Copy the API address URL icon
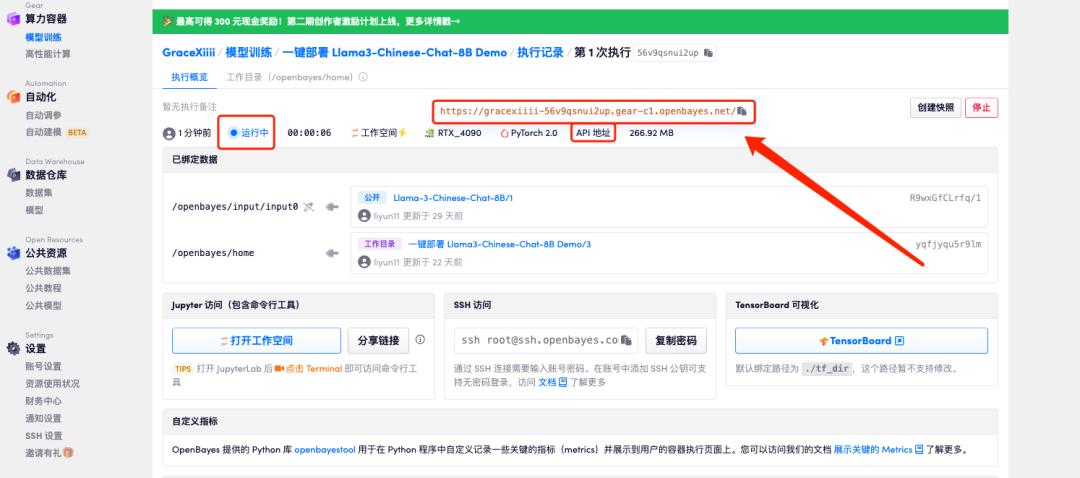The width and height of the screenshot is (1080, 478). tap(742, 111)
